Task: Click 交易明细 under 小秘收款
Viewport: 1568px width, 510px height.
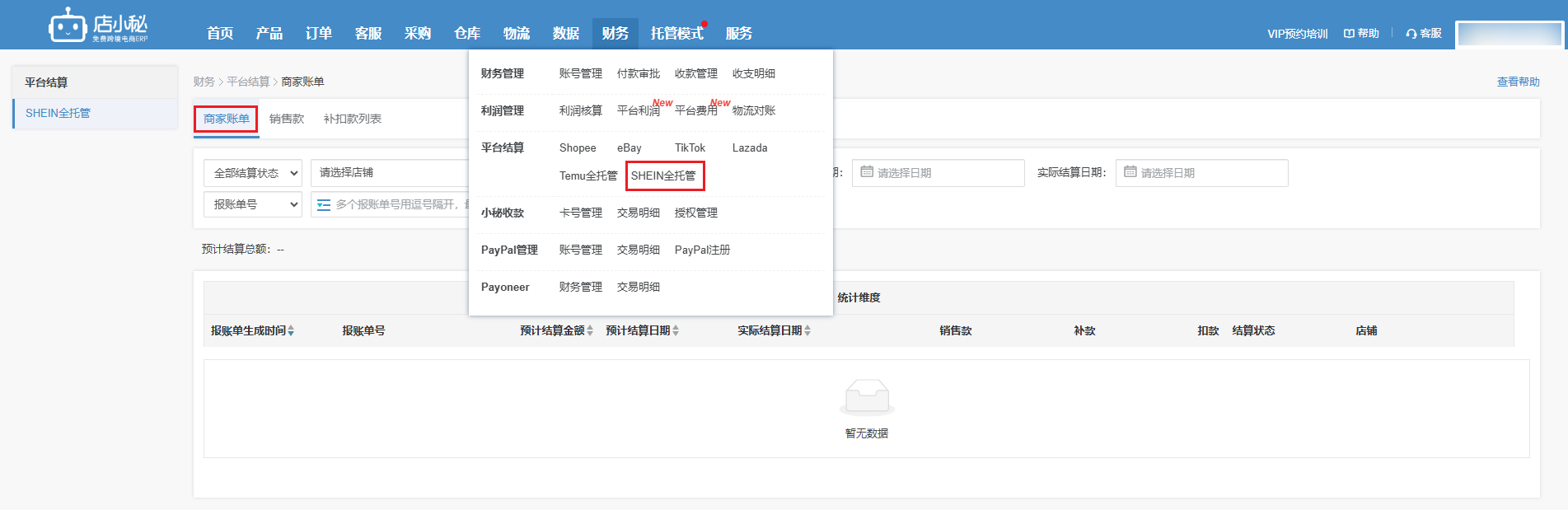Action: pyautogui.click(x=639, y=213)
